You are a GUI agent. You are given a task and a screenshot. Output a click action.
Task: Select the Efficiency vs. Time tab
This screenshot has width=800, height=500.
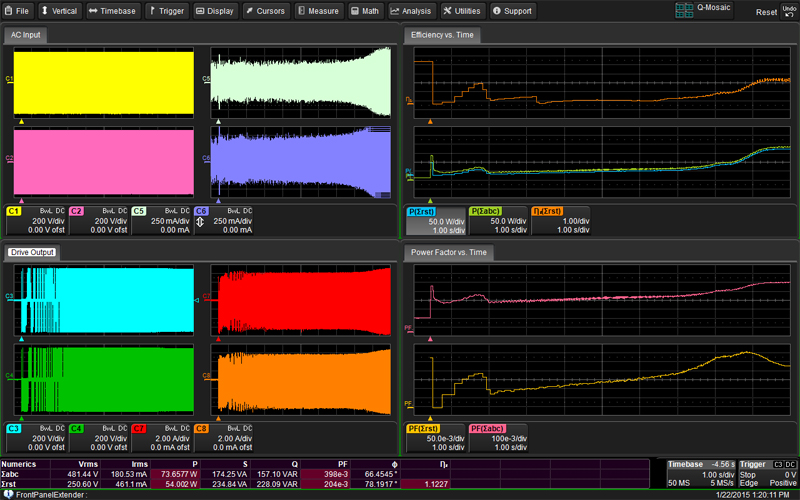[442, 35]
